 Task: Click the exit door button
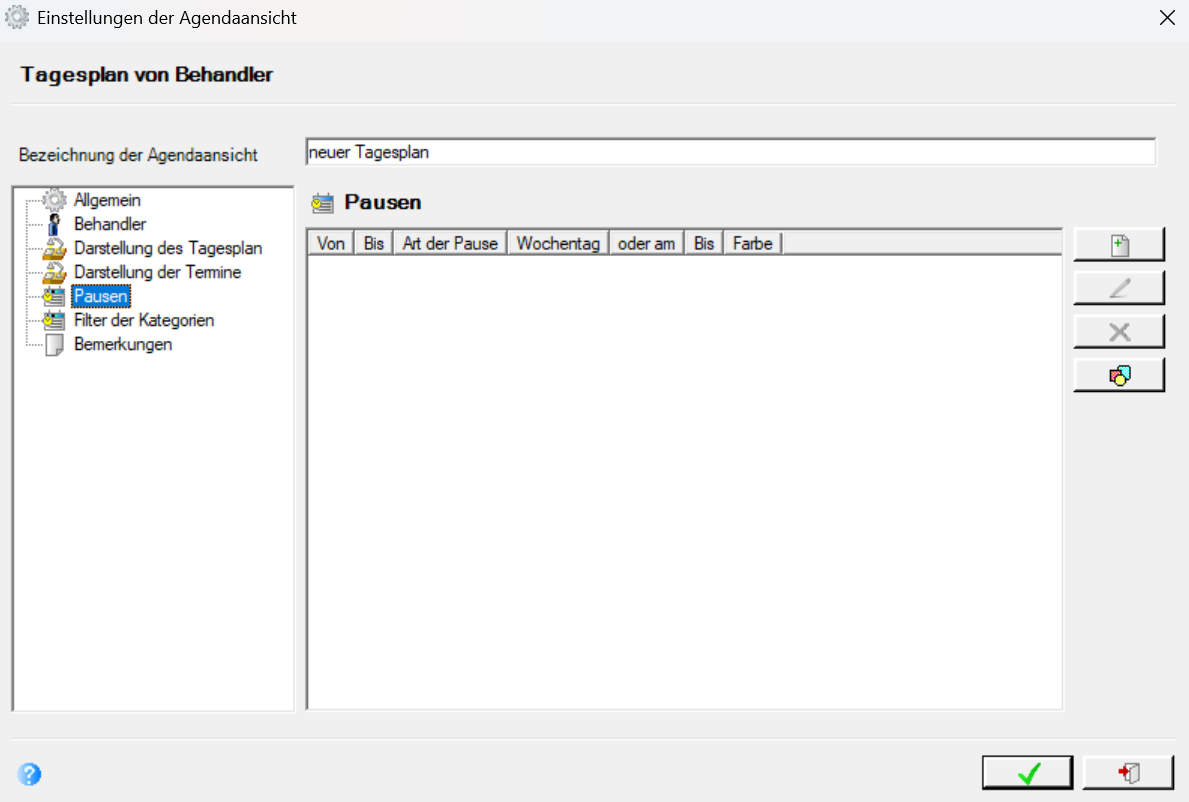tap(1128, 772)
